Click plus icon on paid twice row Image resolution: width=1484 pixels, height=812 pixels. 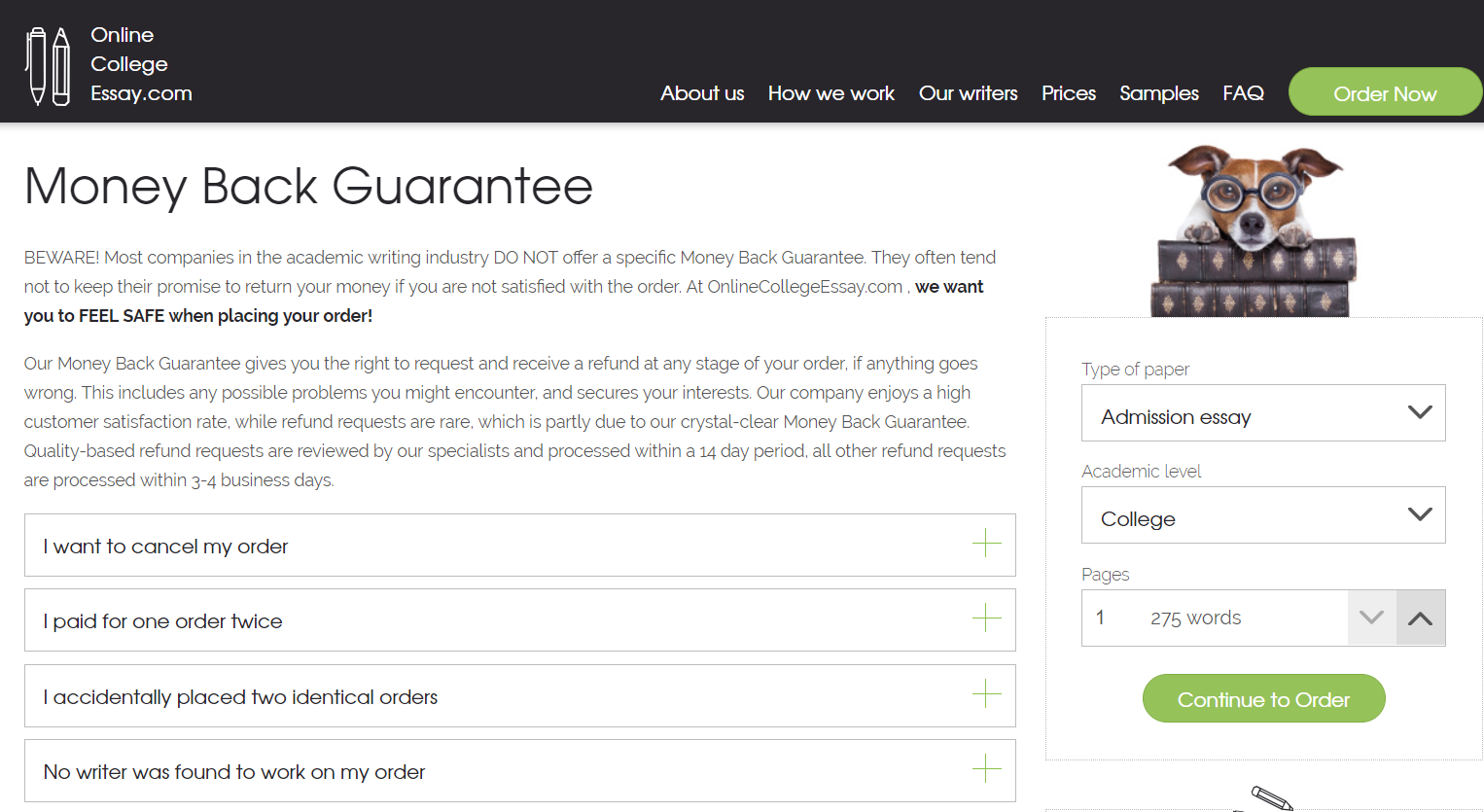[x=986, y=618]
